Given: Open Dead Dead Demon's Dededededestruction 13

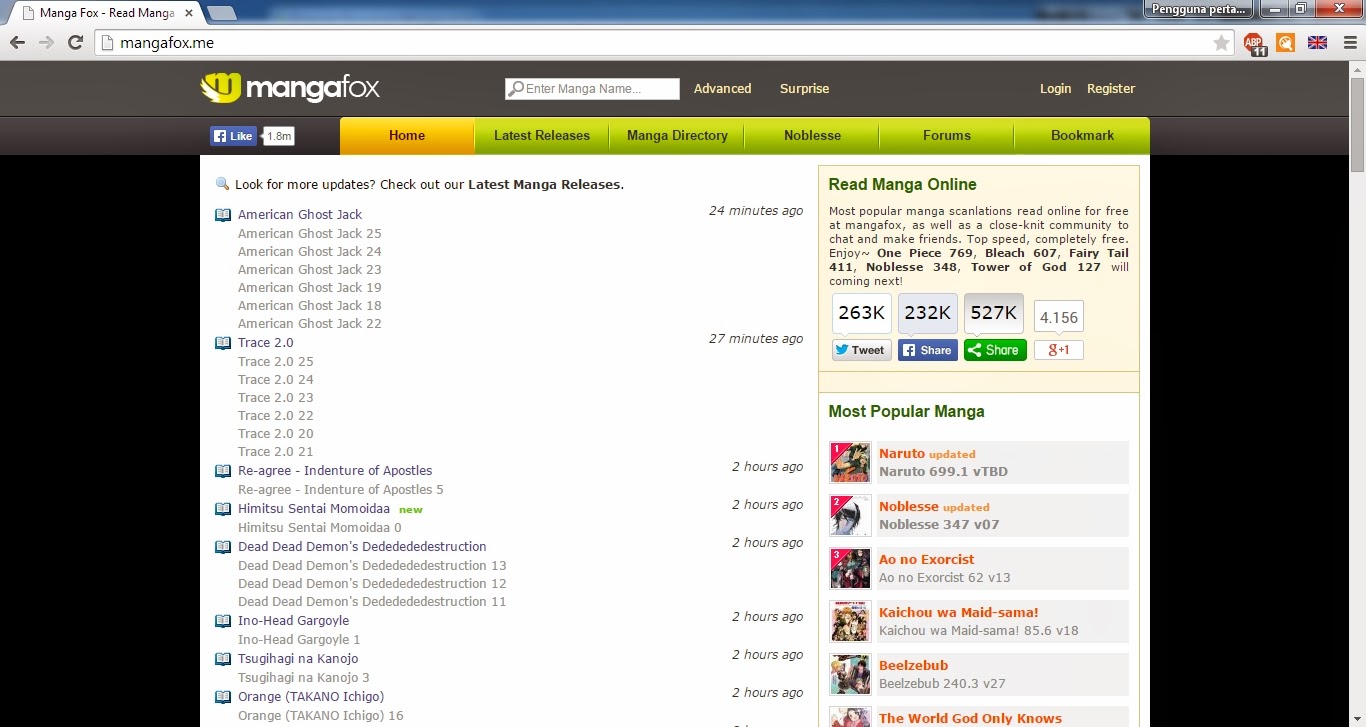Looking at the screenshot, I should [x=372, y=566].
